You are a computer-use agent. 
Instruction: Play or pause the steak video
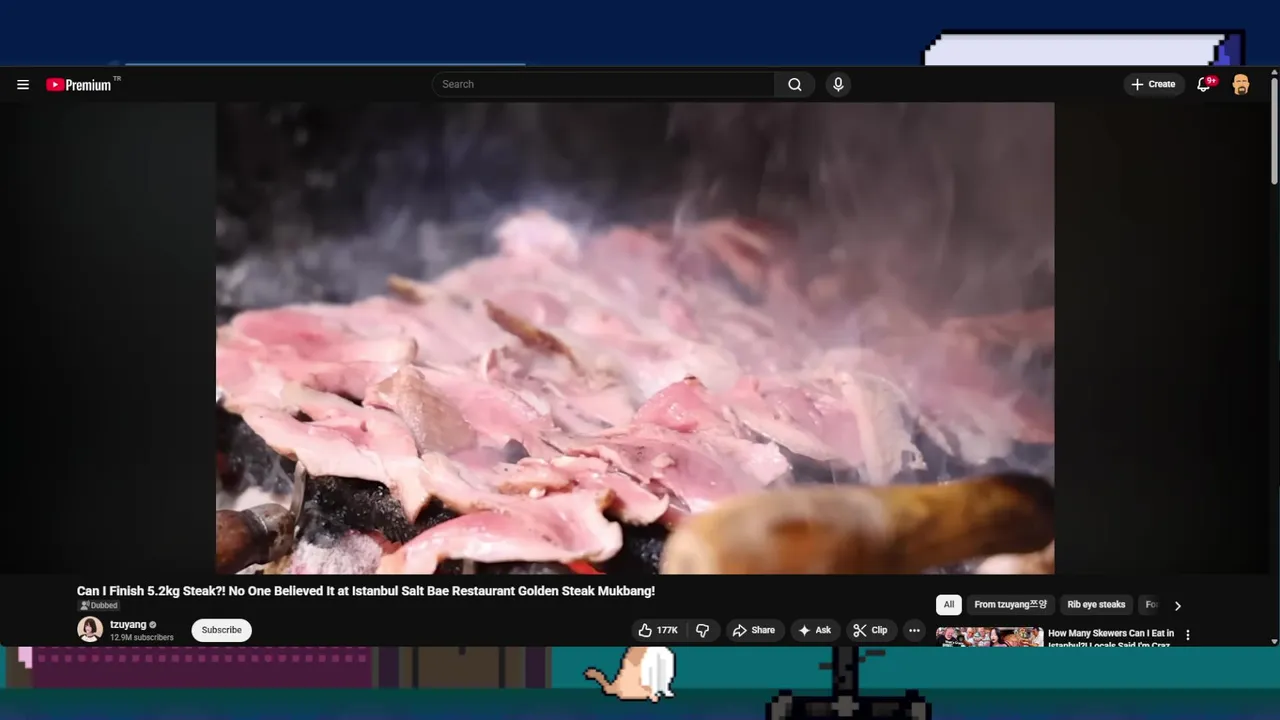(635, 338)
